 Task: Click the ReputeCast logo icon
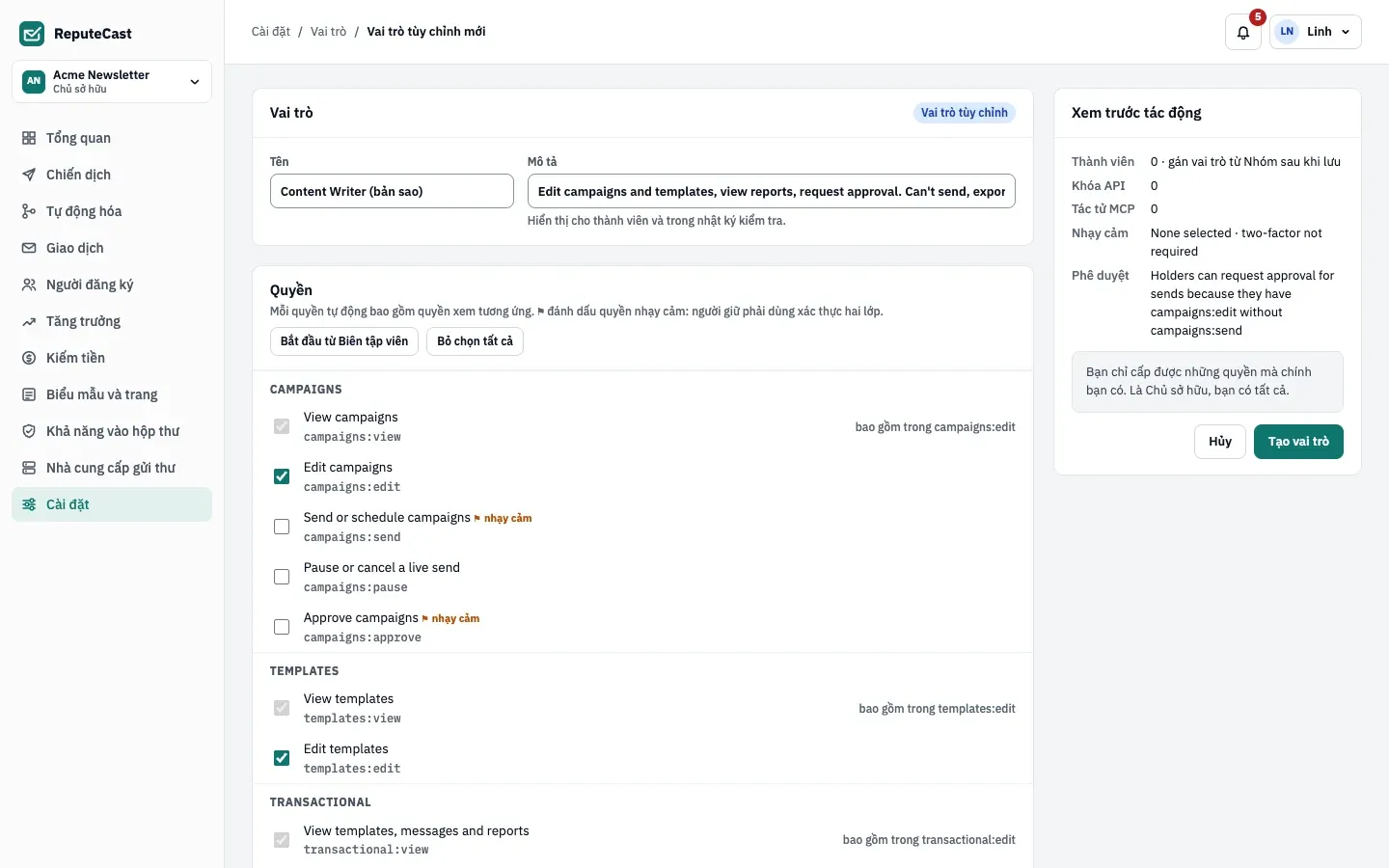pyautogui.click(x=32, y=34)
